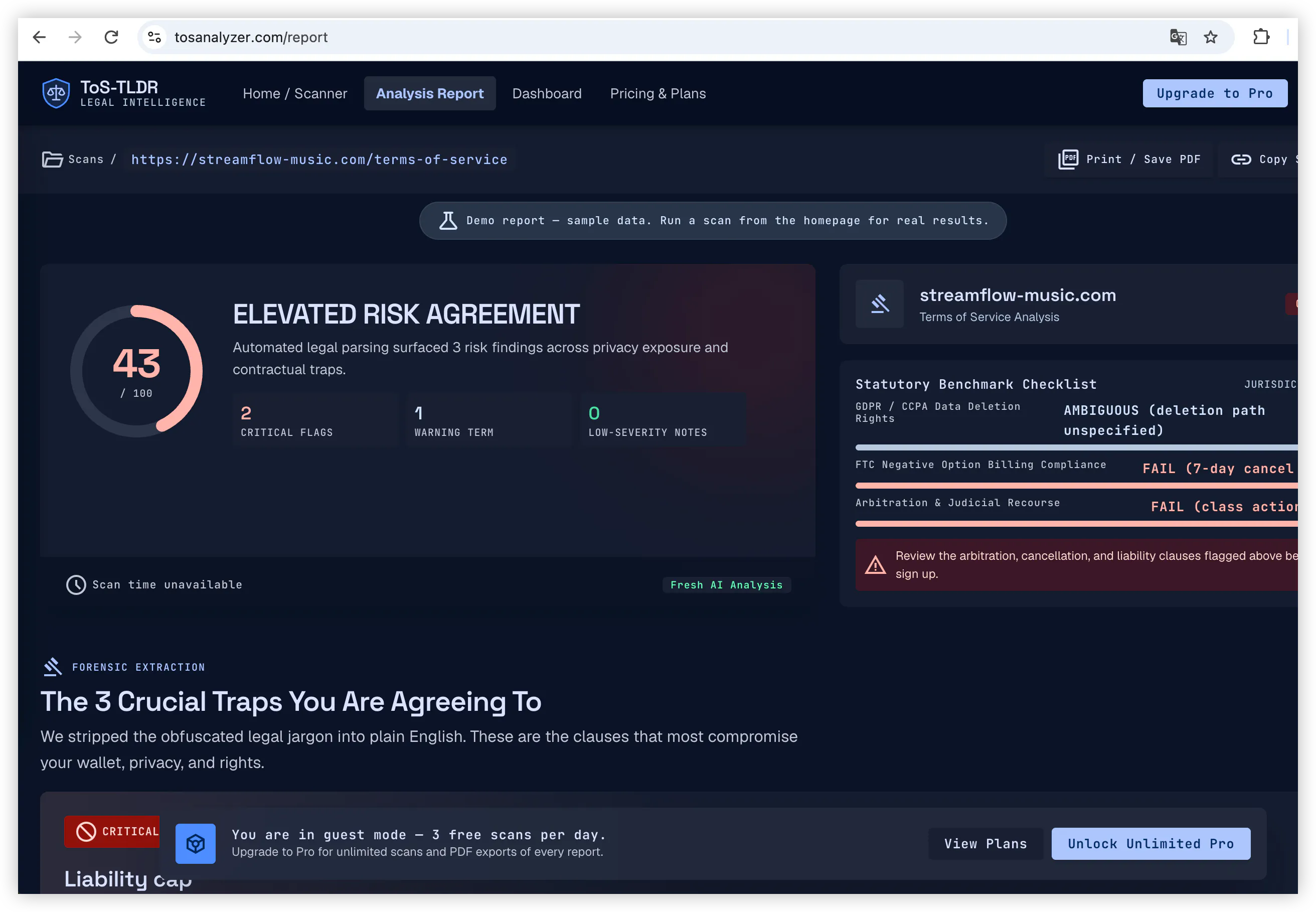Click the 'ELEVATED RISK AGREEMENT' heading
The width and height of the screenshot is (1316, 912).
pyautogui.click(x=406, y=315)
